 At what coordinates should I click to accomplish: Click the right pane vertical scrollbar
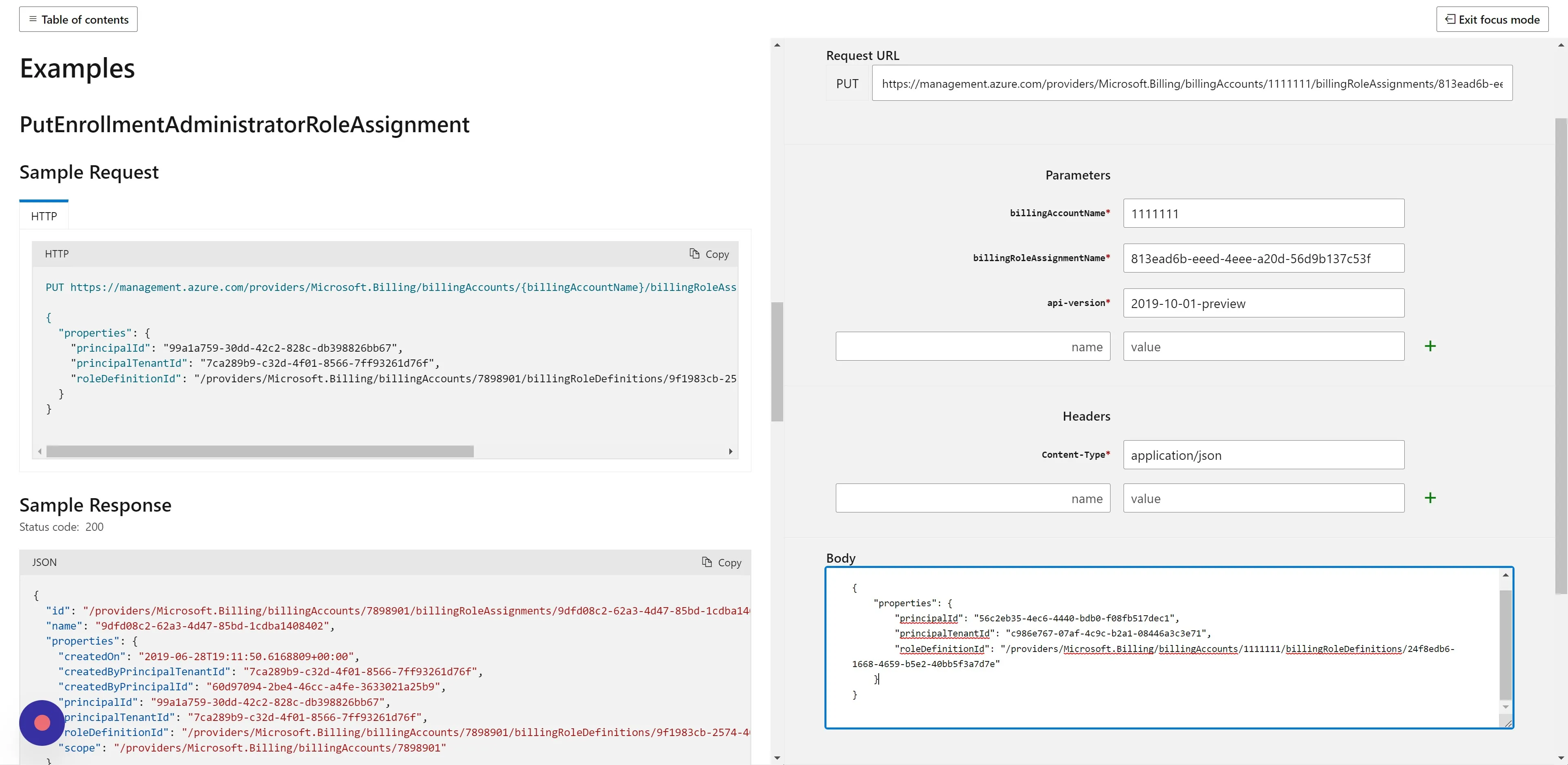point(1561,356)
